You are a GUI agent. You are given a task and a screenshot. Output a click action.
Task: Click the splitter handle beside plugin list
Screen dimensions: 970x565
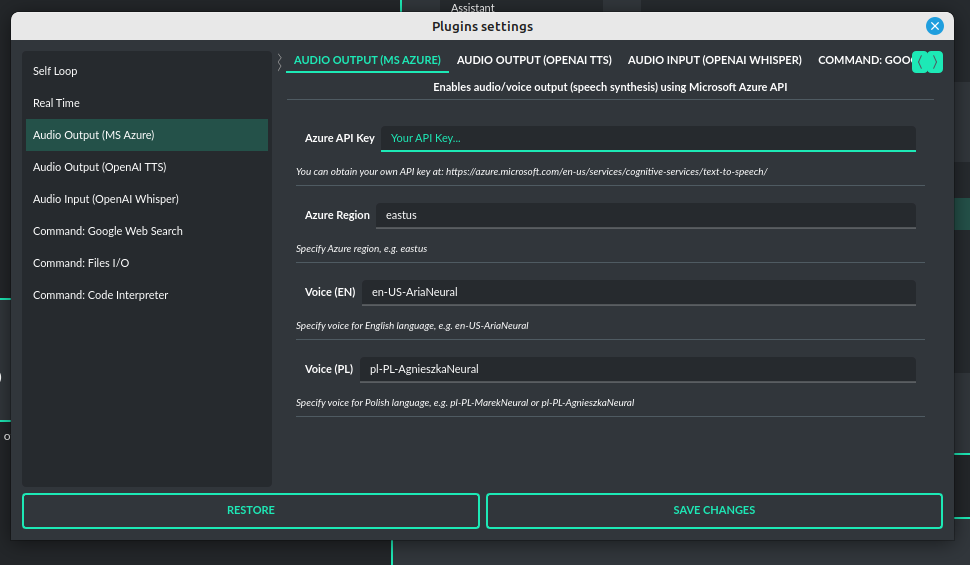coord(279,62)
